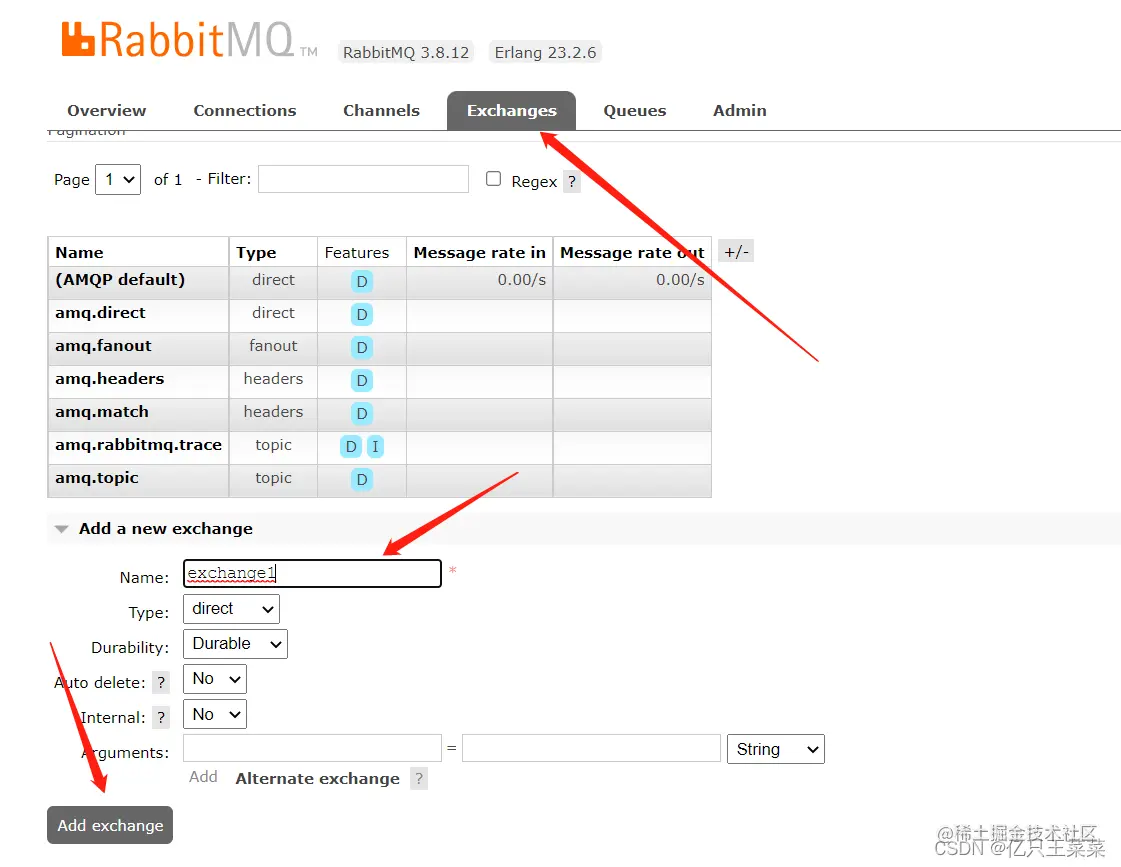The width and height of the screenshot is (1121, 867).
Task: Sort by the Type column header
Action: click(256, 252)
